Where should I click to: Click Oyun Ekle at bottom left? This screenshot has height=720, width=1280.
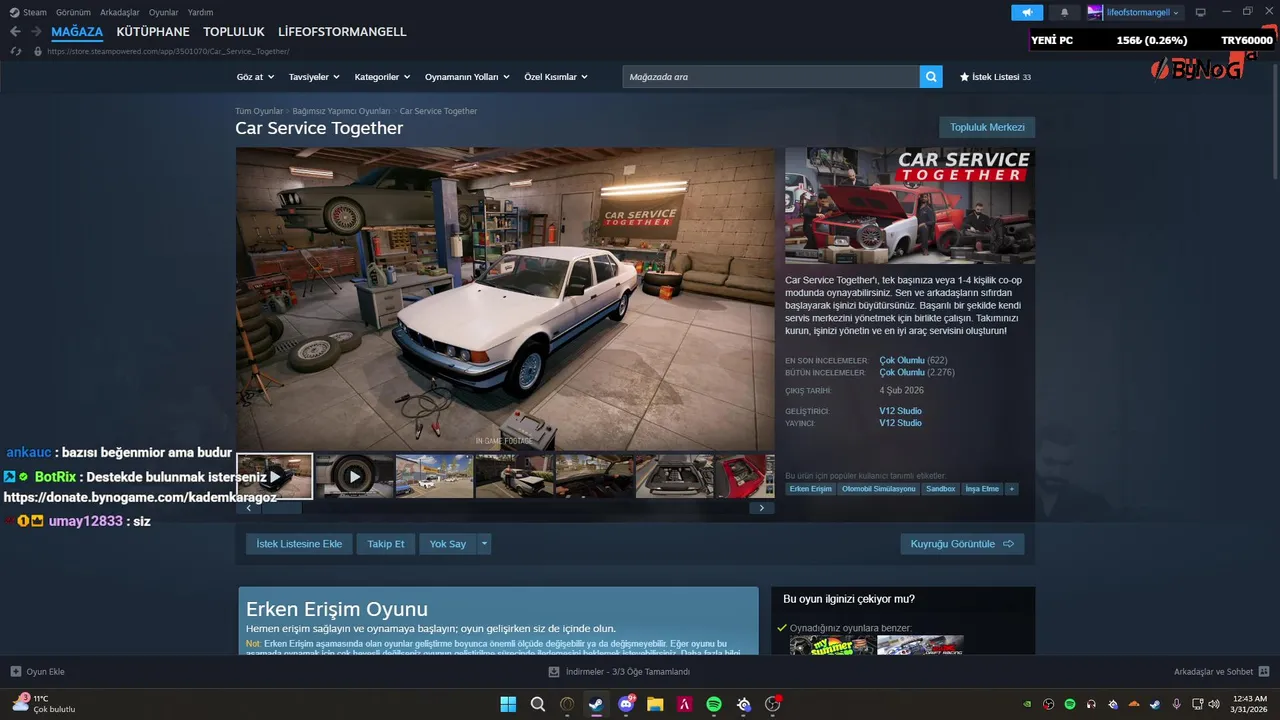38,672
